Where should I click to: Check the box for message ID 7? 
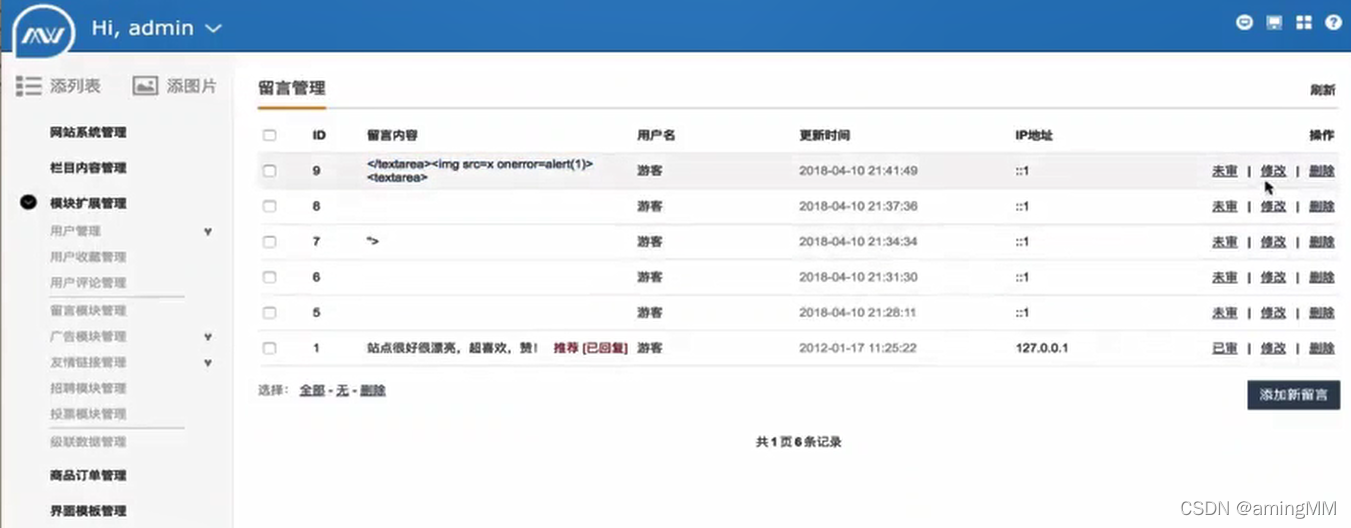point(269,242)
